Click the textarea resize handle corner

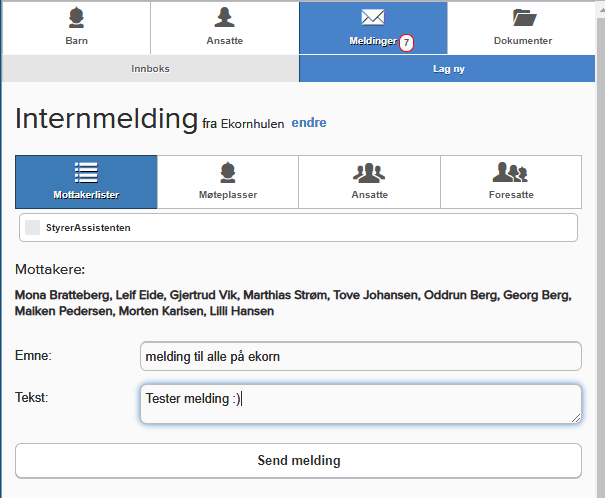(576, 418)
